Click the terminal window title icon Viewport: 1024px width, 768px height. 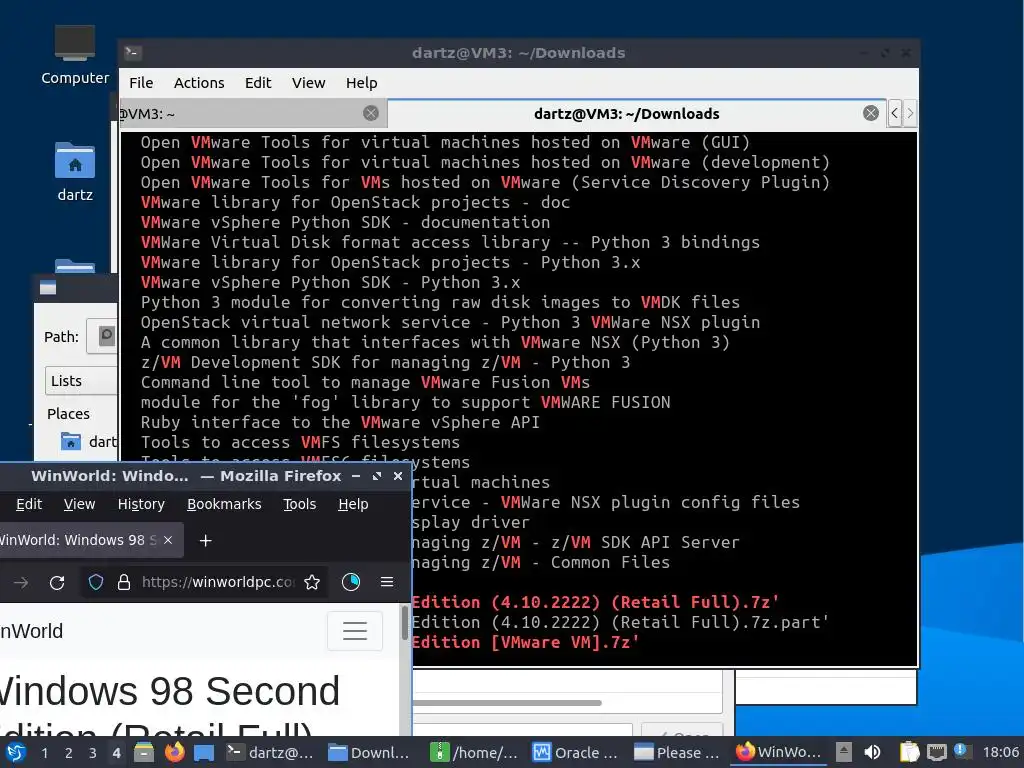click(133, 52)
